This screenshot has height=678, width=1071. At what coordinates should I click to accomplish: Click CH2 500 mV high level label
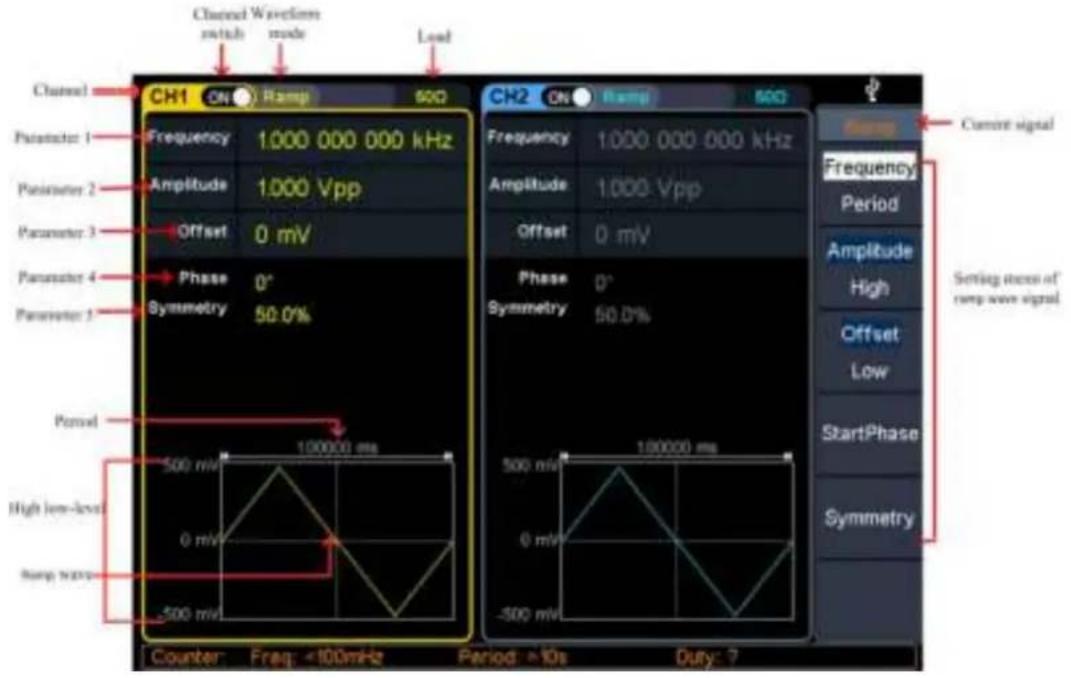coord(530,466)
